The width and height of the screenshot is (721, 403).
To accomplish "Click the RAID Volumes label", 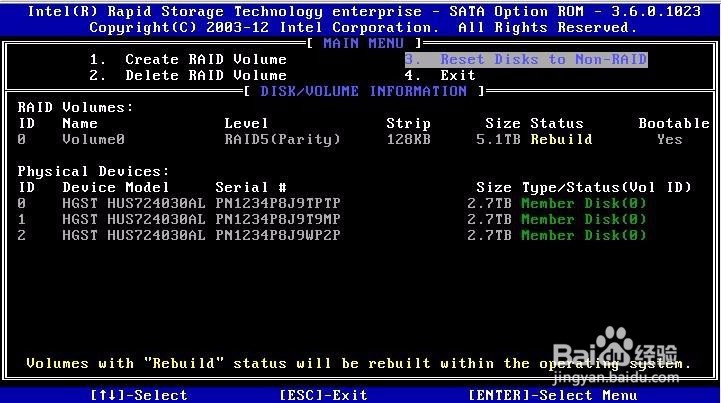I will 75,108.
